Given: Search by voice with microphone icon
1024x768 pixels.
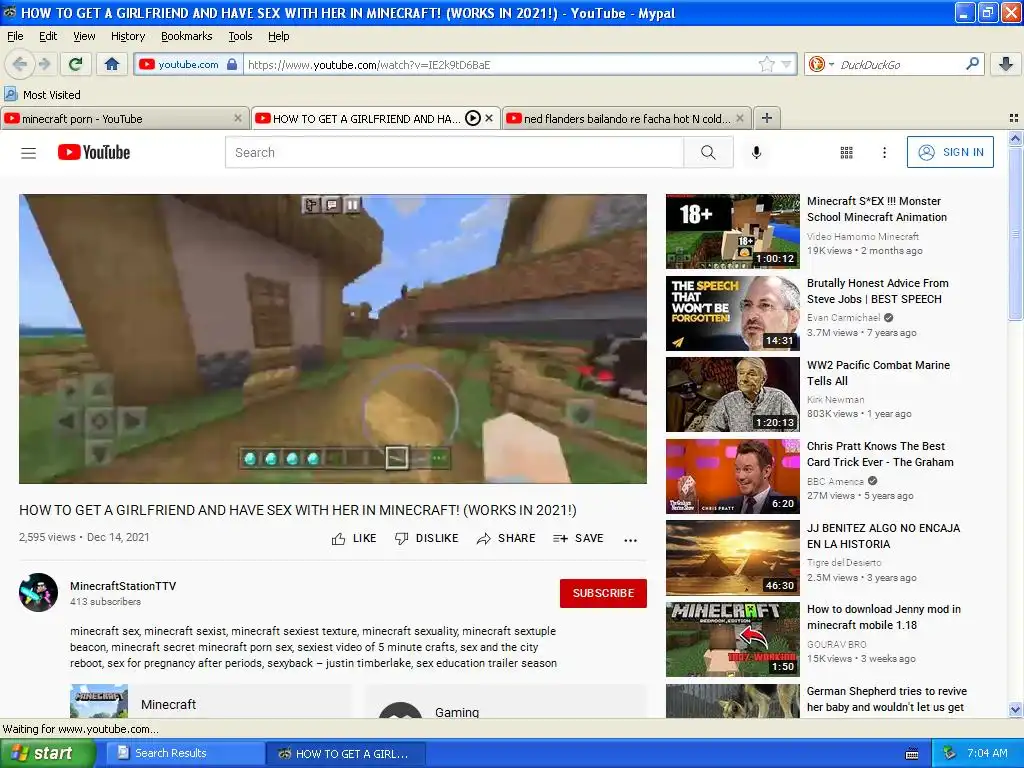Looking at the screenshot, I should pyautogui.click(x=756, y=152).
